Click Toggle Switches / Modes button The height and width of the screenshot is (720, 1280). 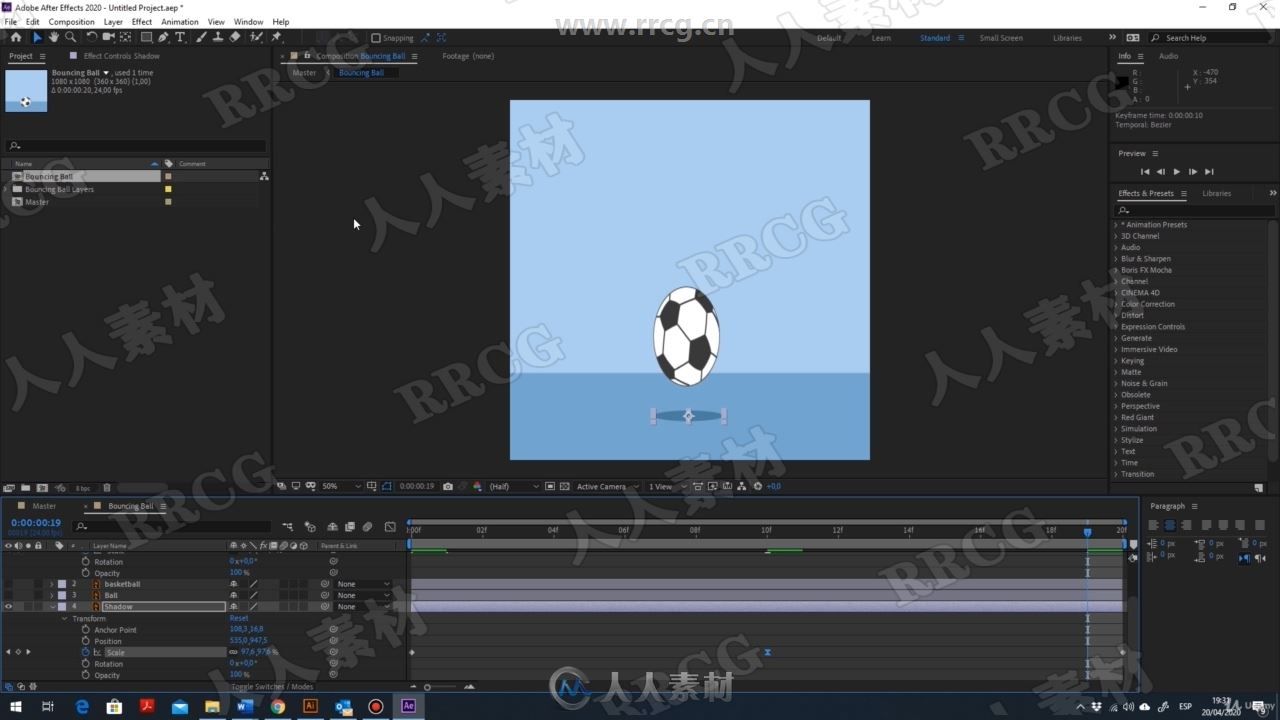tap(272, 687)
